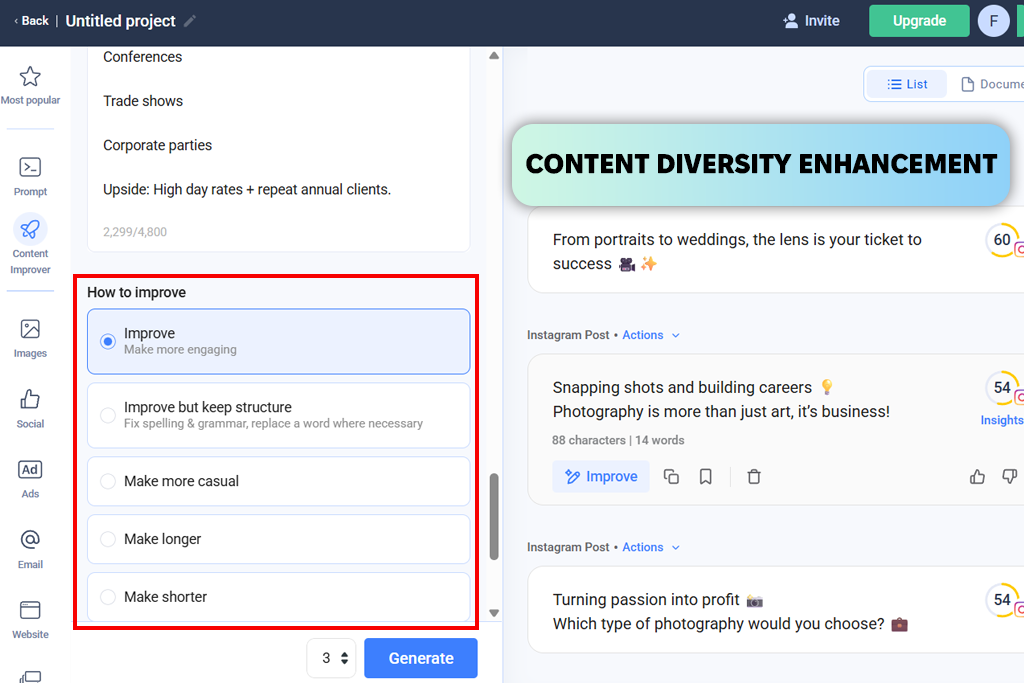Bookmark the Snapping shots post
The width and height of the screenshot is (1024, 683).
coord(706,477)
